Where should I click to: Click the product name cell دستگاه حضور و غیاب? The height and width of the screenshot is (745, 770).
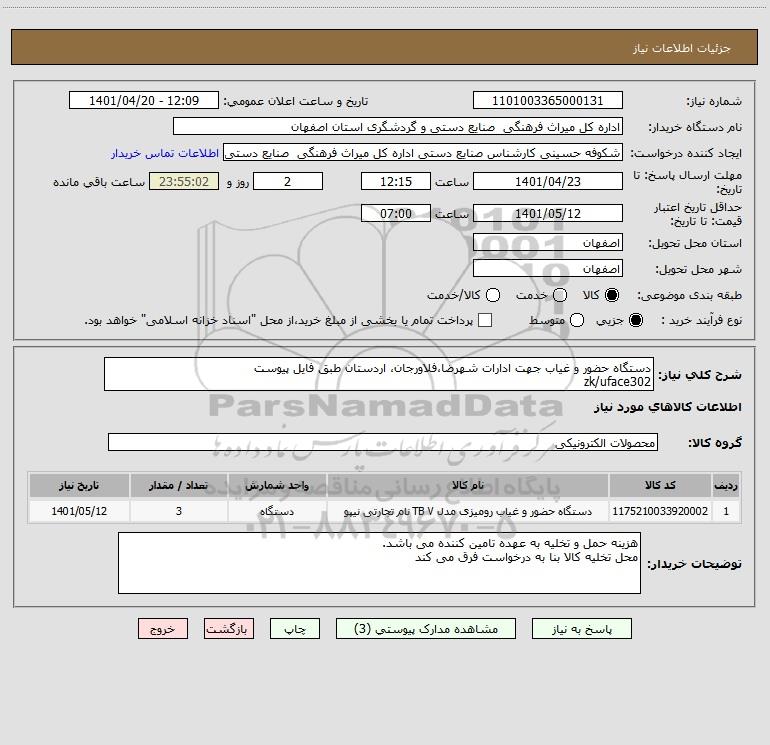tap(468, 511)
